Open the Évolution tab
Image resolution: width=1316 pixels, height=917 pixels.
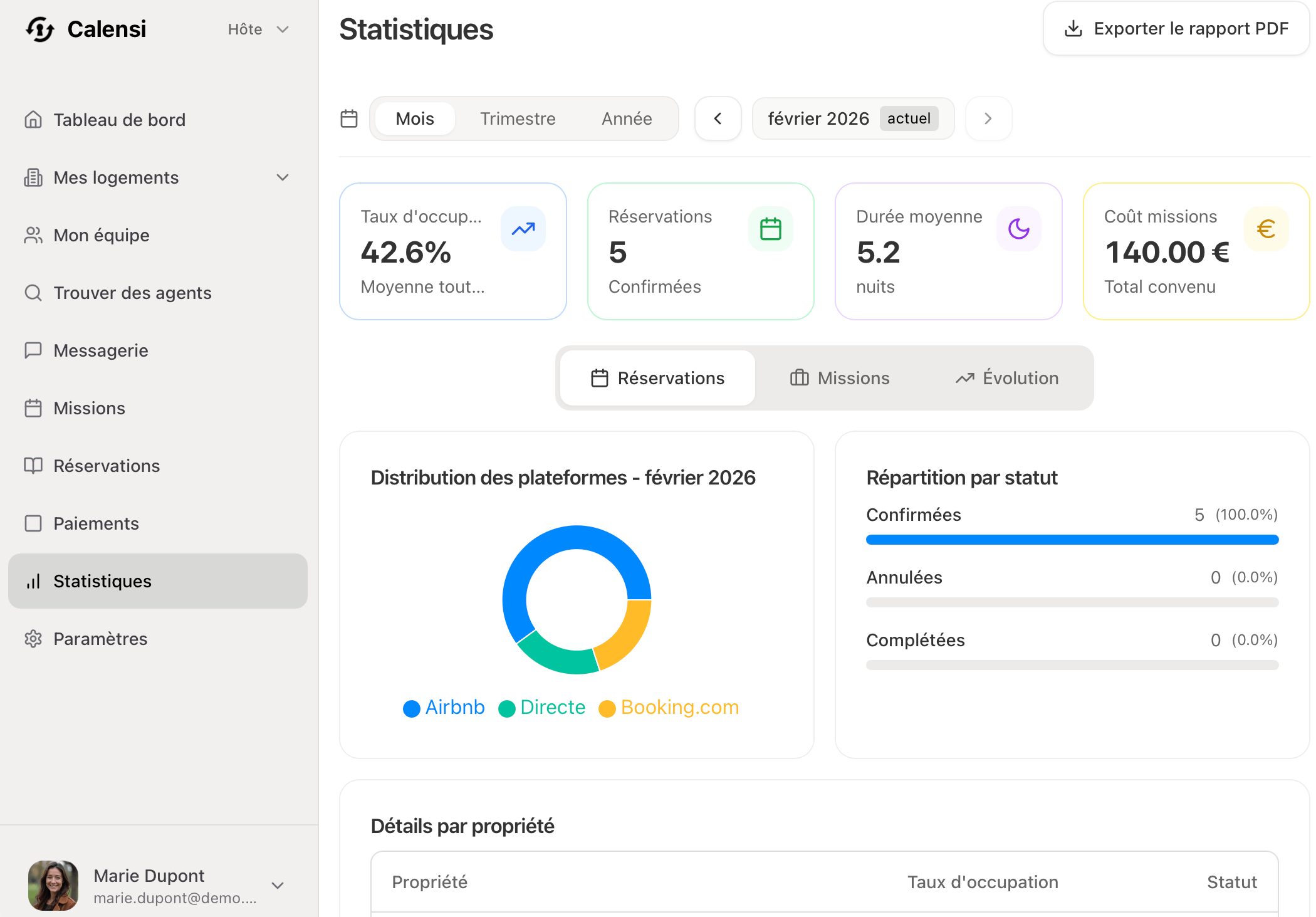(1007, 378)
